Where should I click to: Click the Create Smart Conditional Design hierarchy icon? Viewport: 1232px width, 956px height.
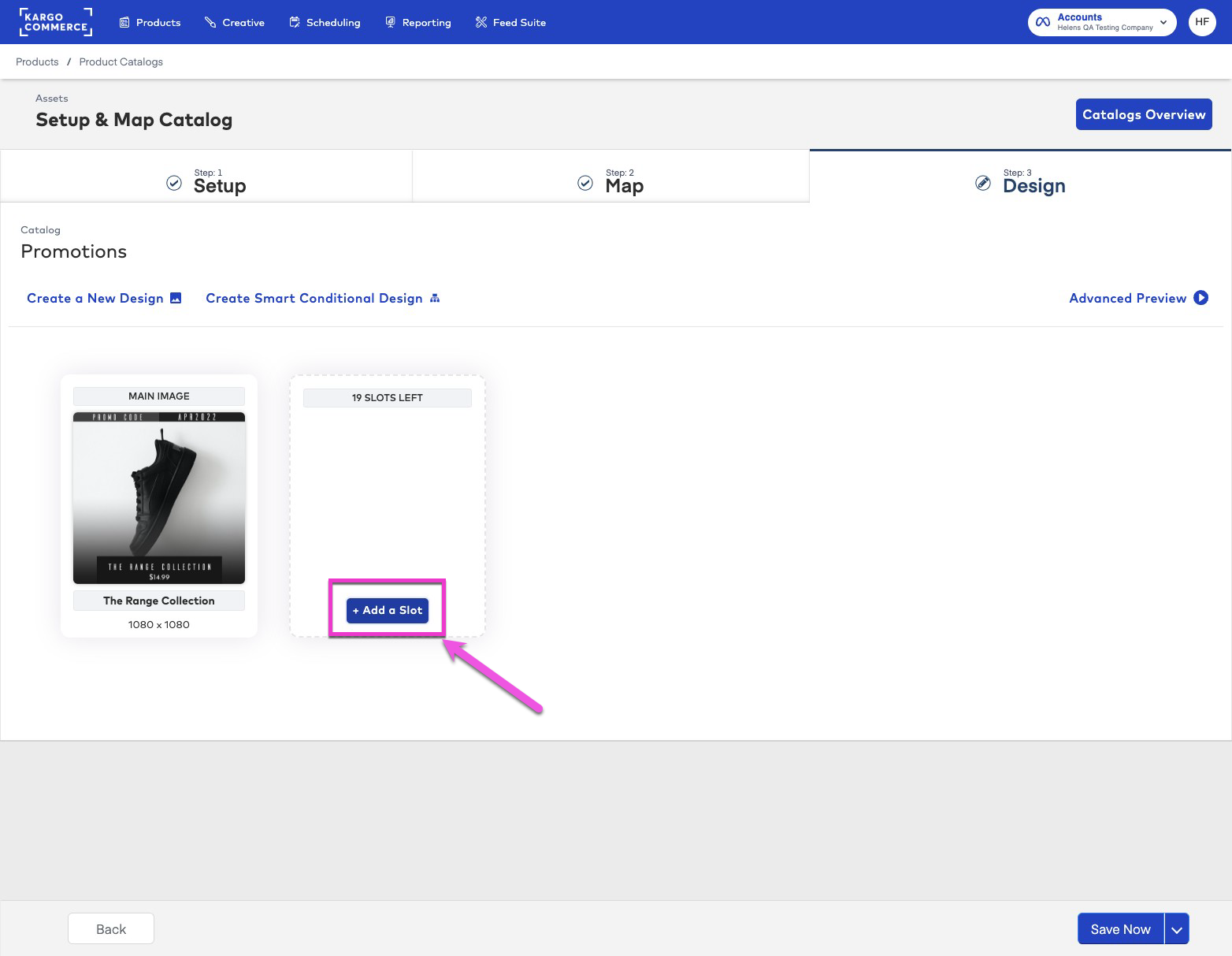tap(435, 298)
